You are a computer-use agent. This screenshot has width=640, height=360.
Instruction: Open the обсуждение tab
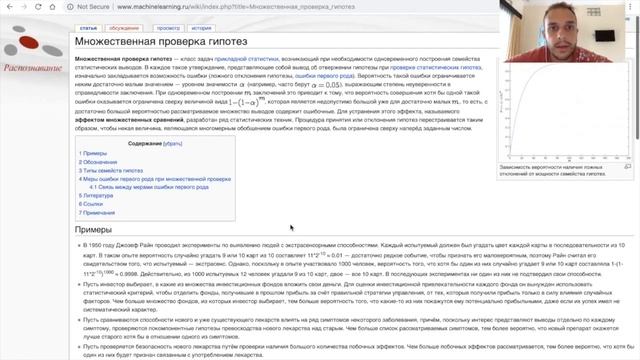pos(124,28)
